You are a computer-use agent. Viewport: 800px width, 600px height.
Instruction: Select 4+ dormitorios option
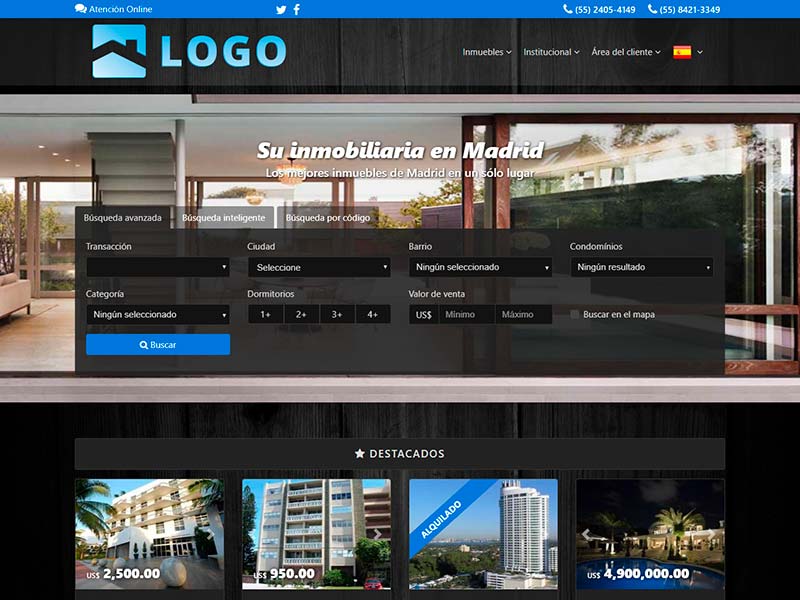pyautogui.click(x=373, y=314)
